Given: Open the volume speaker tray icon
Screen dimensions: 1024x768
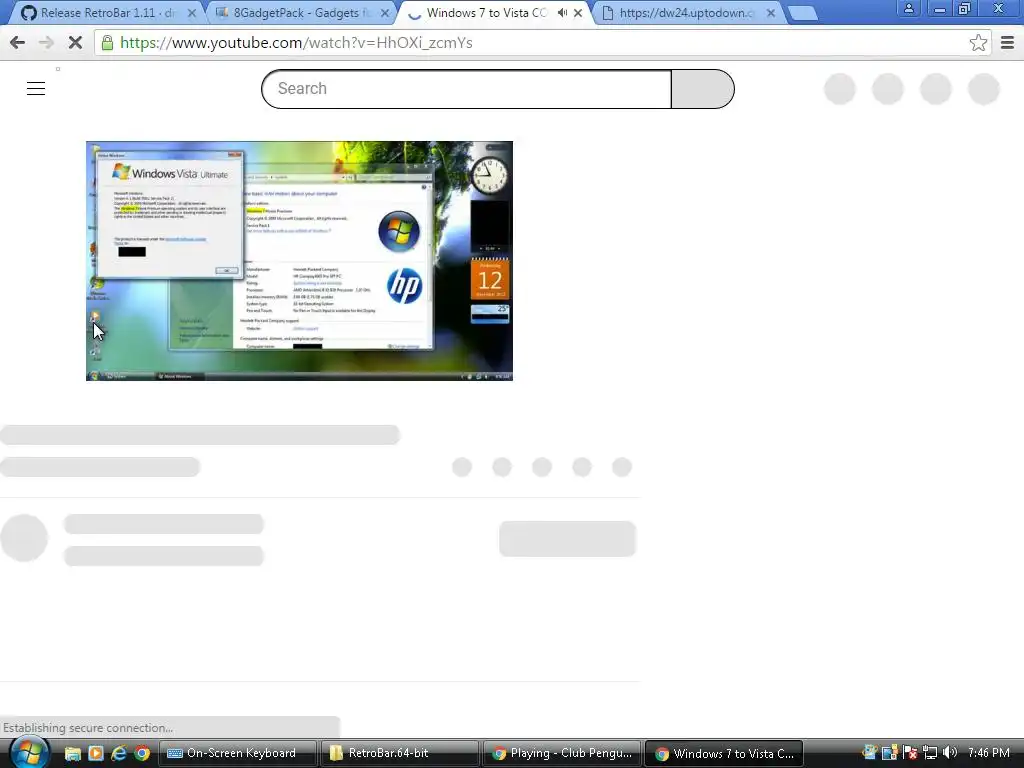Looking at the screenshot, I should 950,753.
